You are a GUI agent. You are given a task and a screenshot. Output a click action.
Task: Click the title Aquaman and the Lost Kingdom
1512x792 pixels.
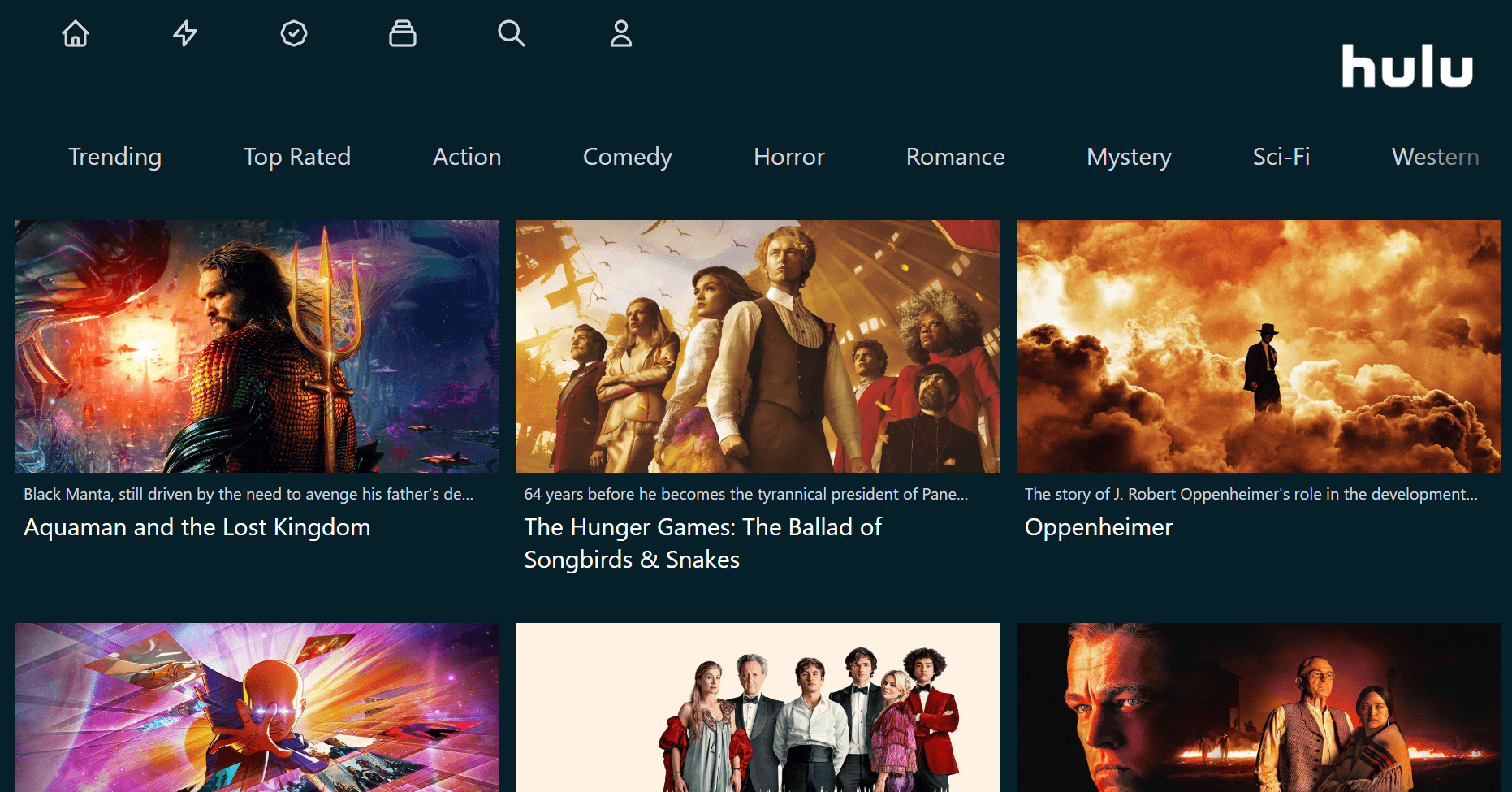197,527
